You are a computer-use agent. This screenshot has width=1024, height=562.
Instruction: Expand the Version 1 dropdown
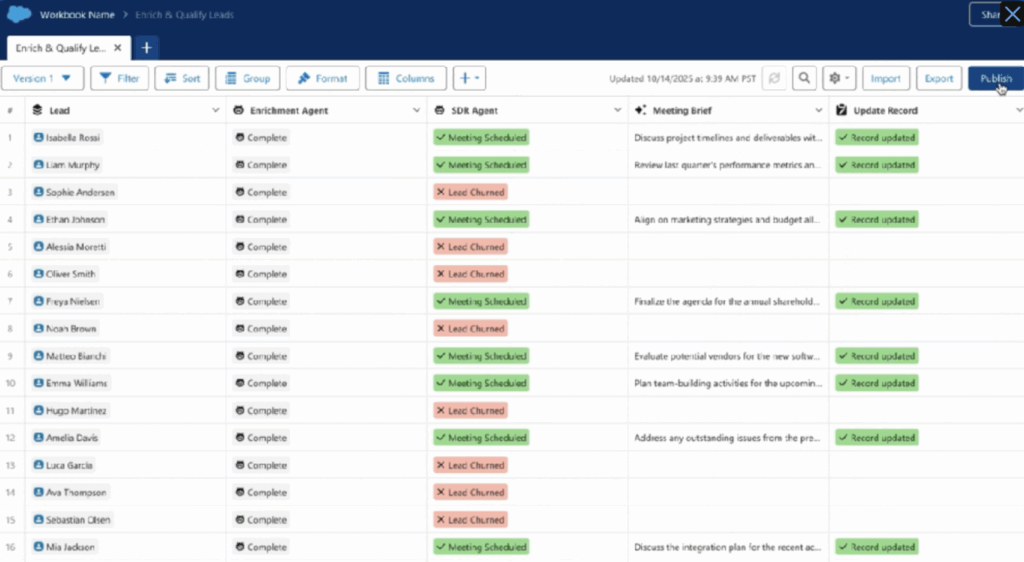(42, 78)
